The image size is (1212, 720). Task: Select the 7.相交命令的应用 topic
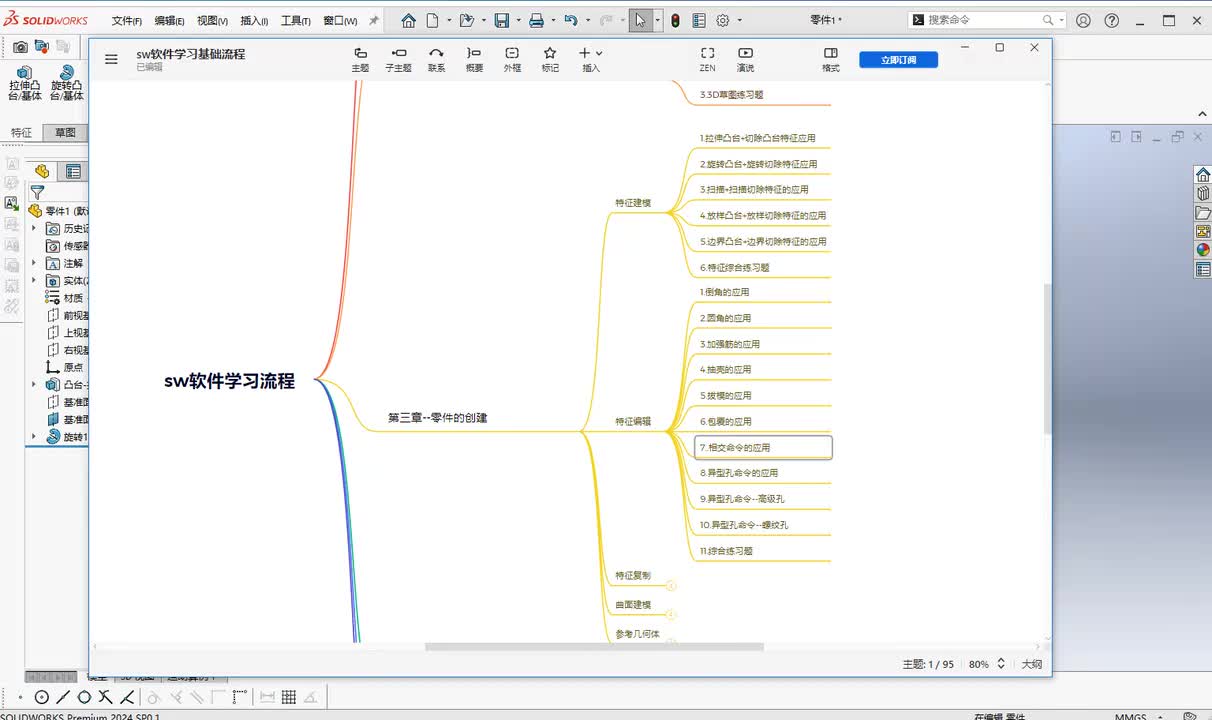(763, 447)
